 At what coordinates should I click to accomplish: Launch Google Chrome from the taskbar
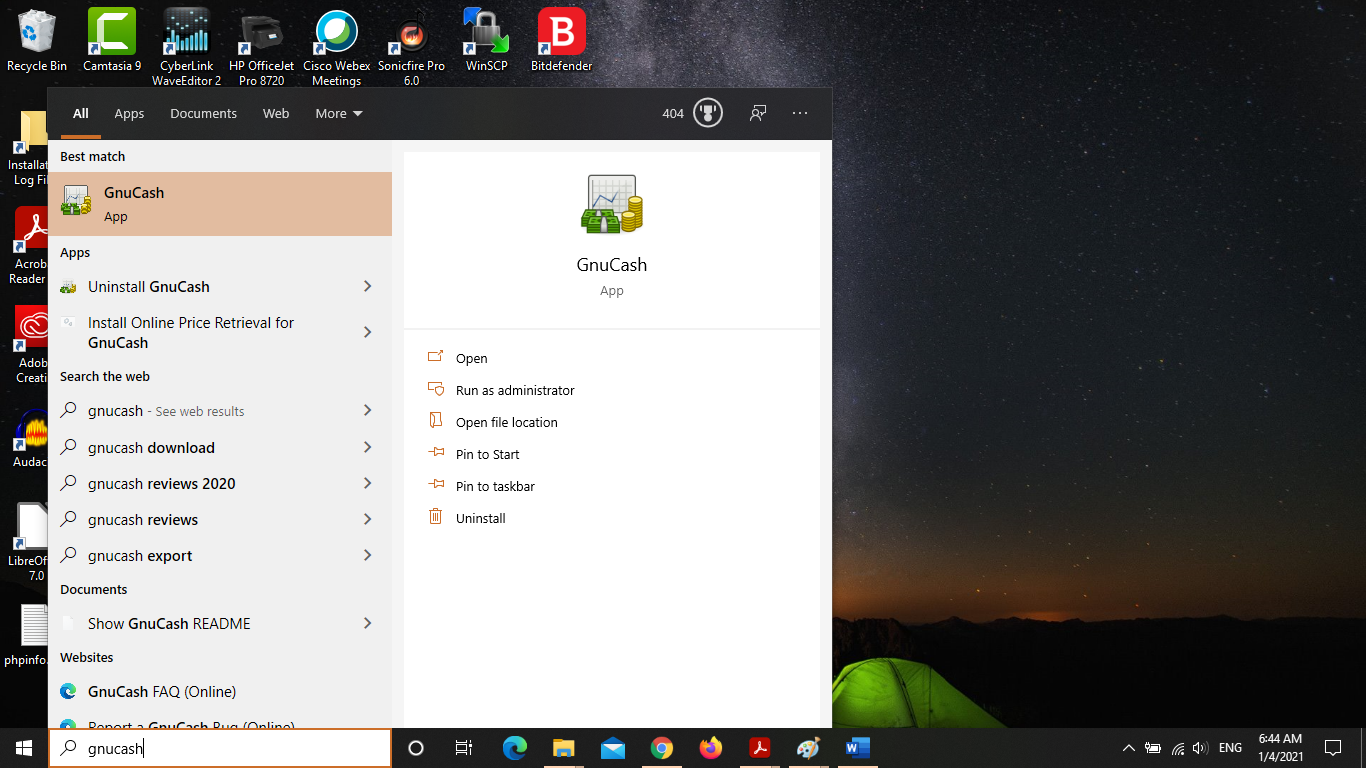click(661, 748)
